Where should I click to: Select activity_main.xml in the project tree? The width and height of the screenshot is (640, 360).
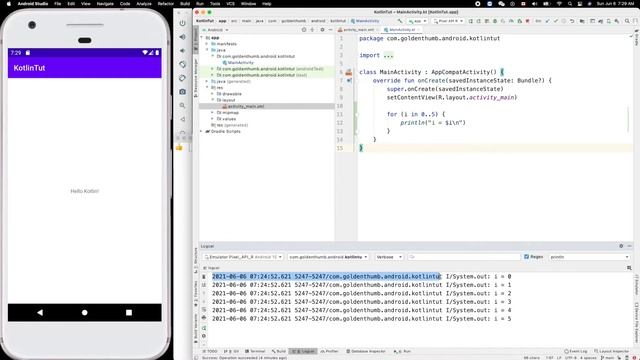coord(243,106)
